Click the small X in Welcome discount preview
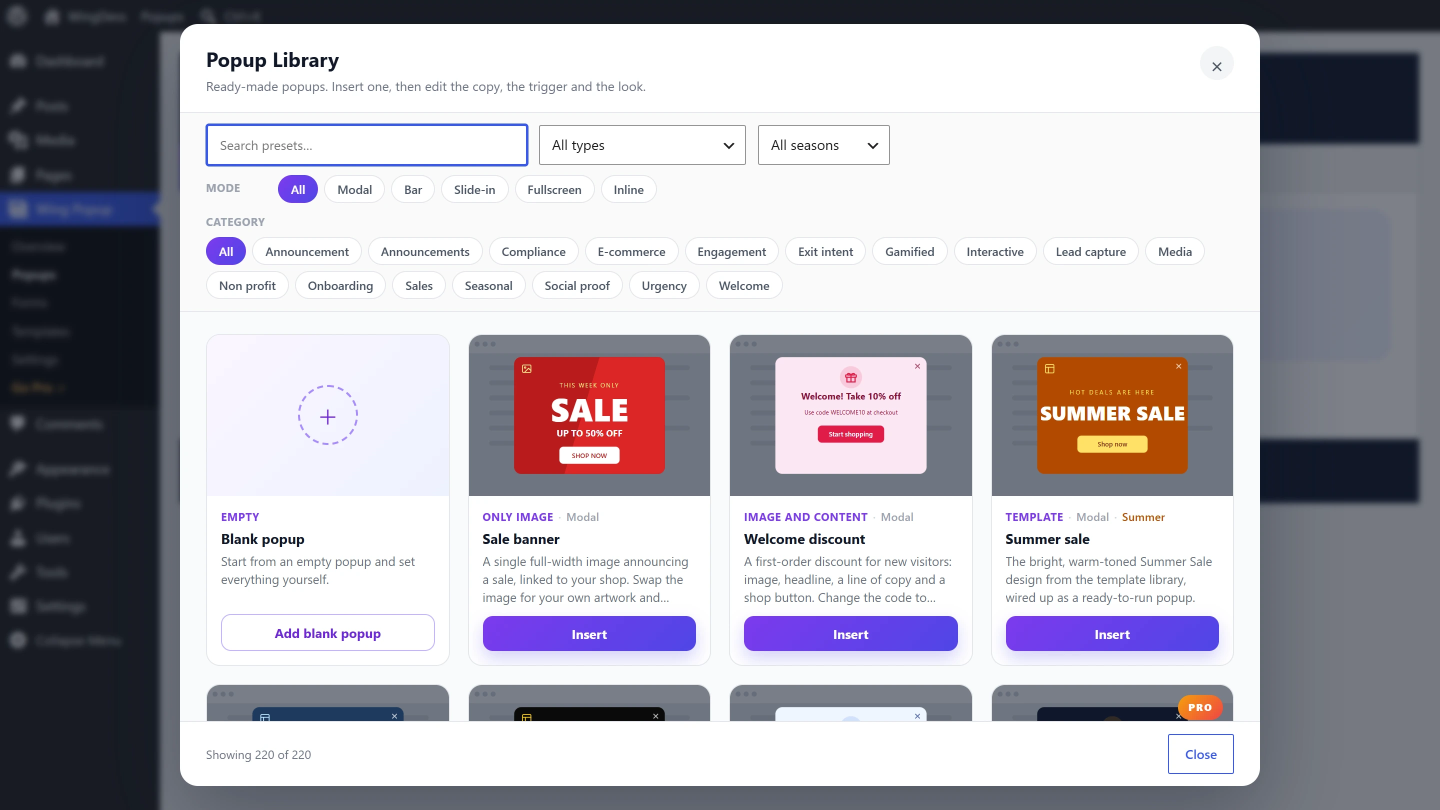1440x810 pixels. point(917,366)
